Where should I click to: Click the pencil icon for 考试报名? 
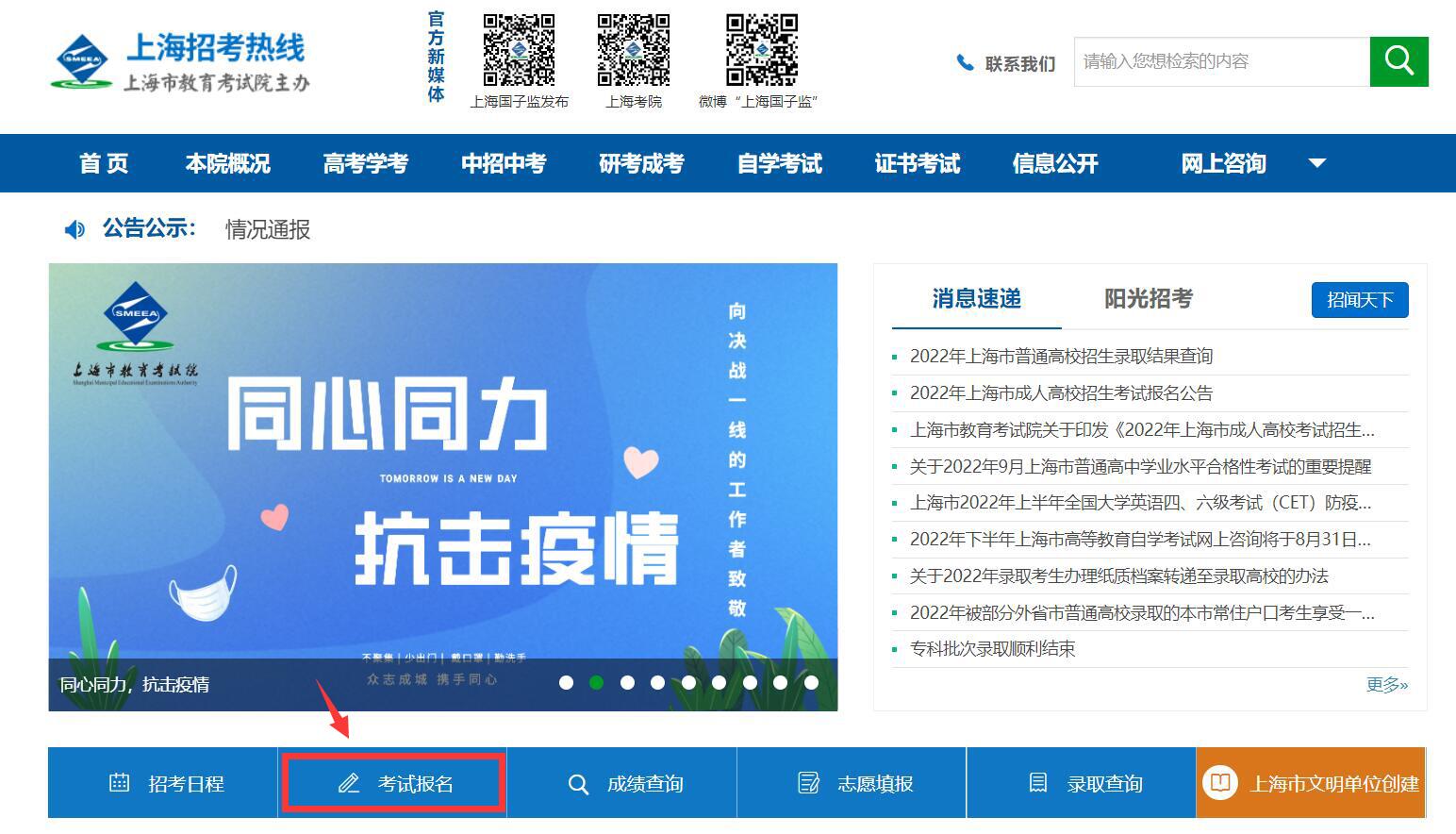point(349,783)
